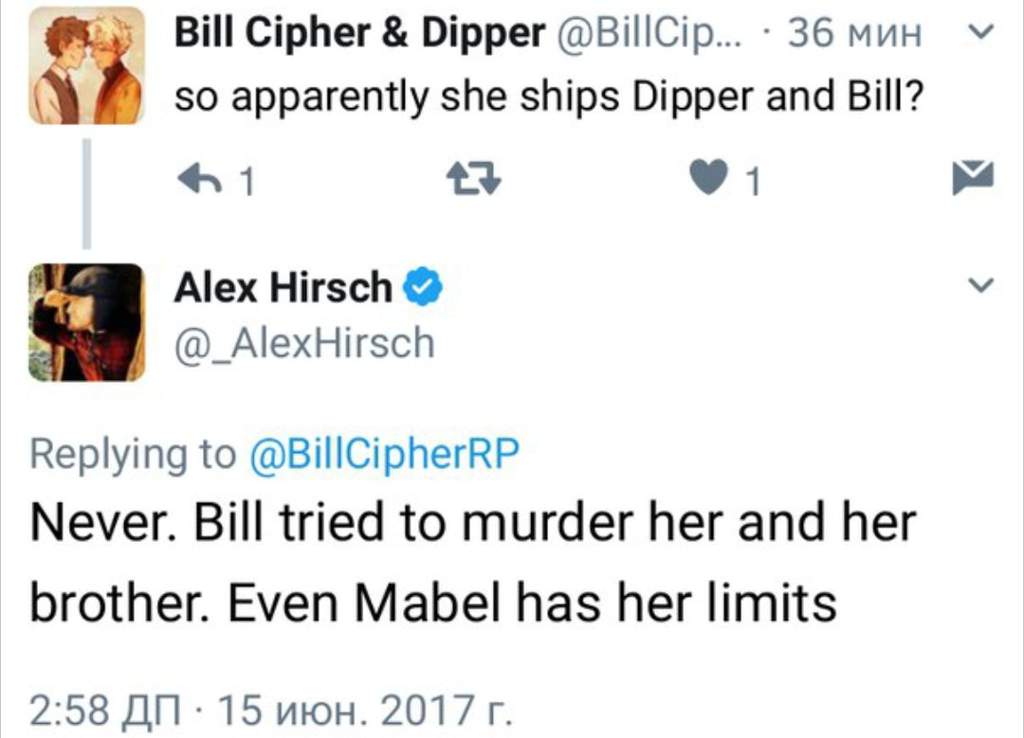Open the @BillCipherRP mention link
1024x738 pixels.
click(x=384, y=453)
